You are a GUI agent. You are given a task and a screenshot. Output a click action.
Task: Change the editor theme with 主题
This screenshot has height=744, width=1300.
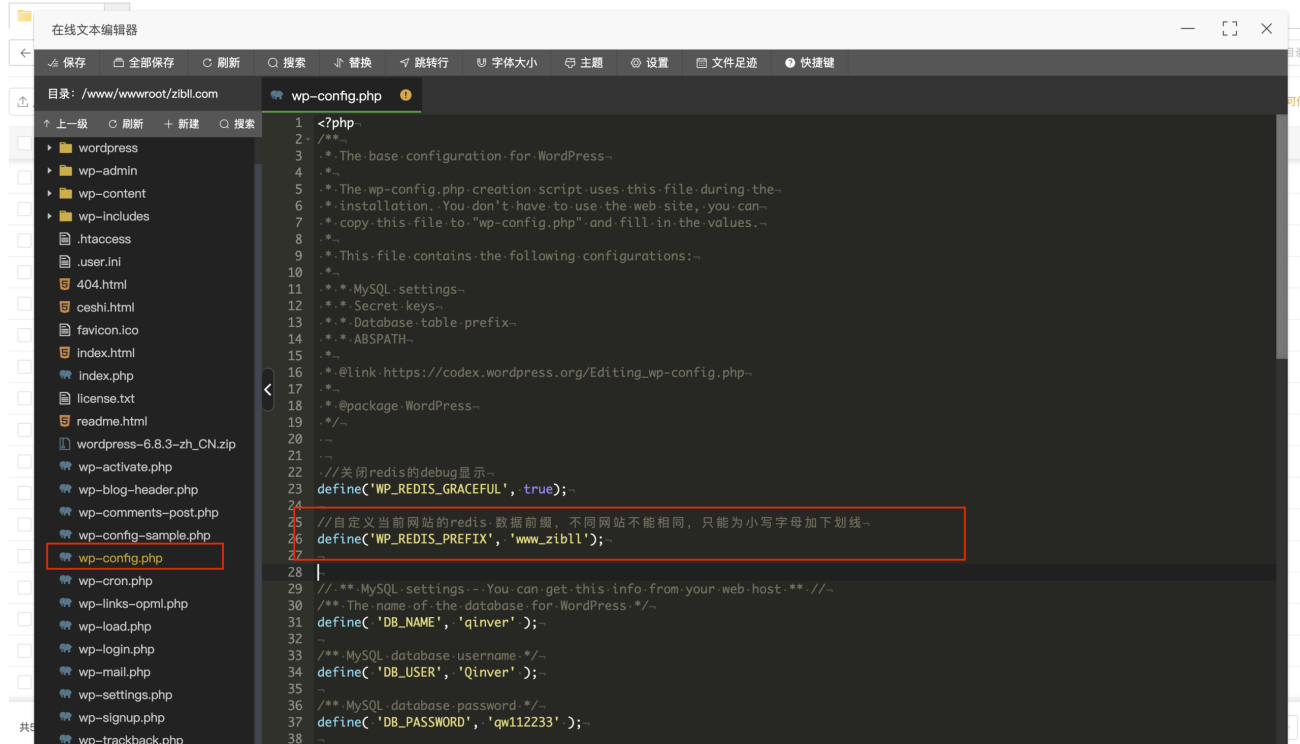click(x=584, y=62)
